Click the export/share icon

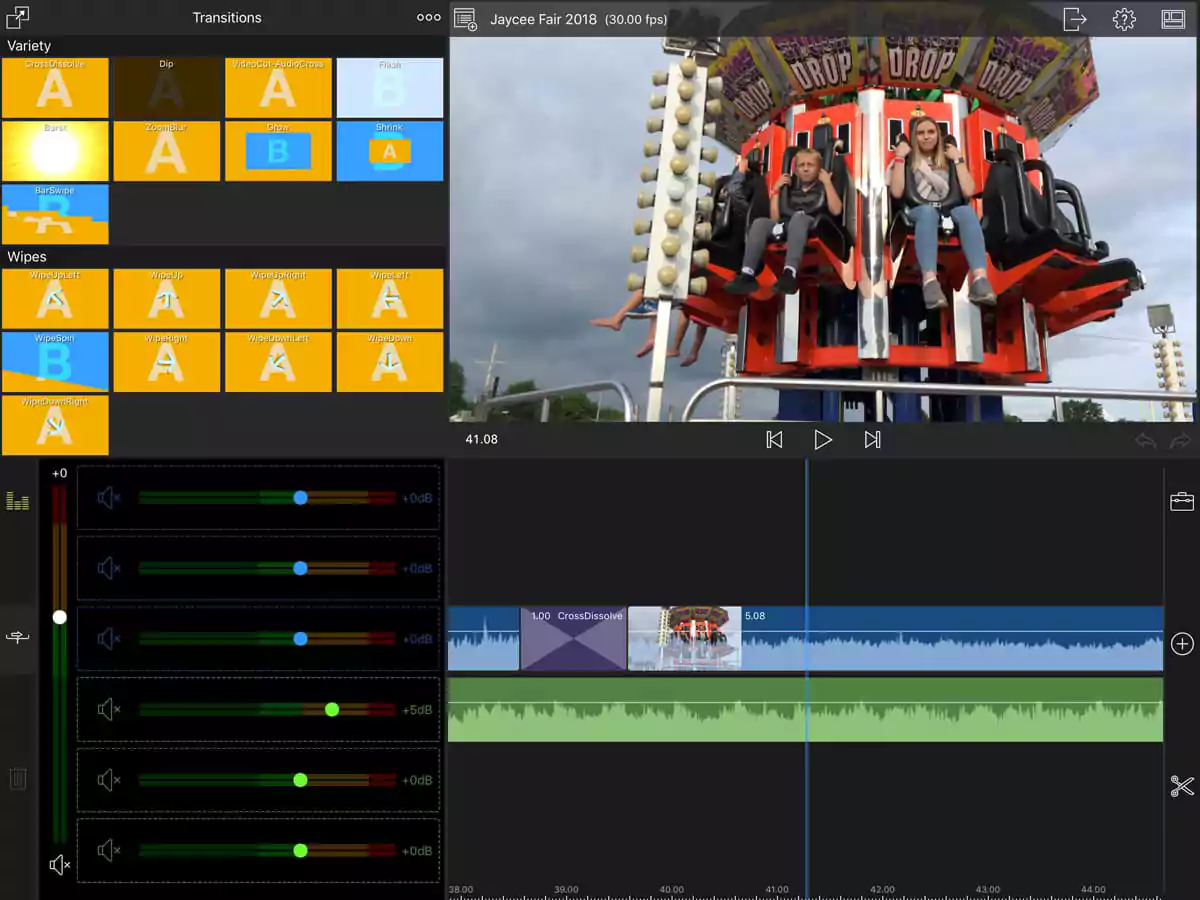pos(1076,17)
